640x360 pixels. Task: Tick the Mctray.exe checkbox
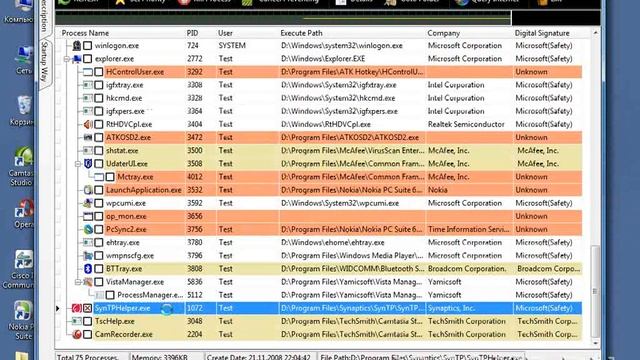pyautogui.click(x=110, y=177)
